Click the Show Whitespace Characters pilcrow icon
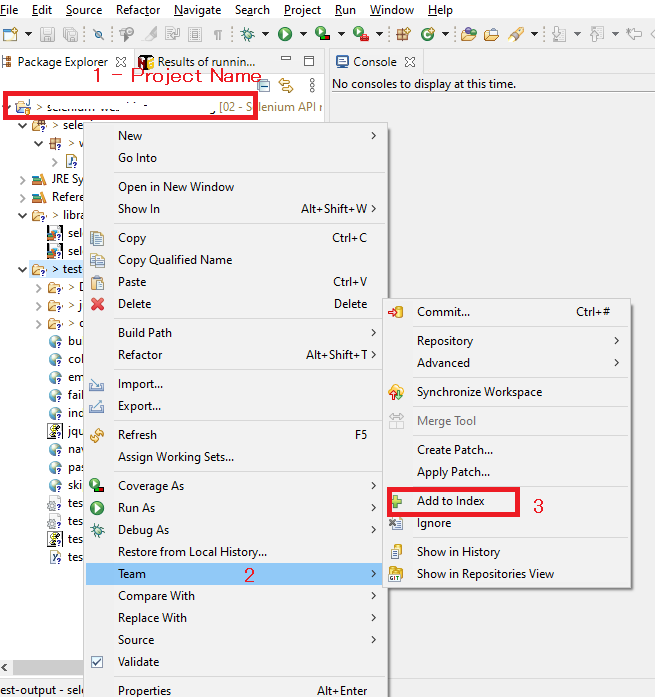The width and height of the screenshot is (655, 697). 218,34
